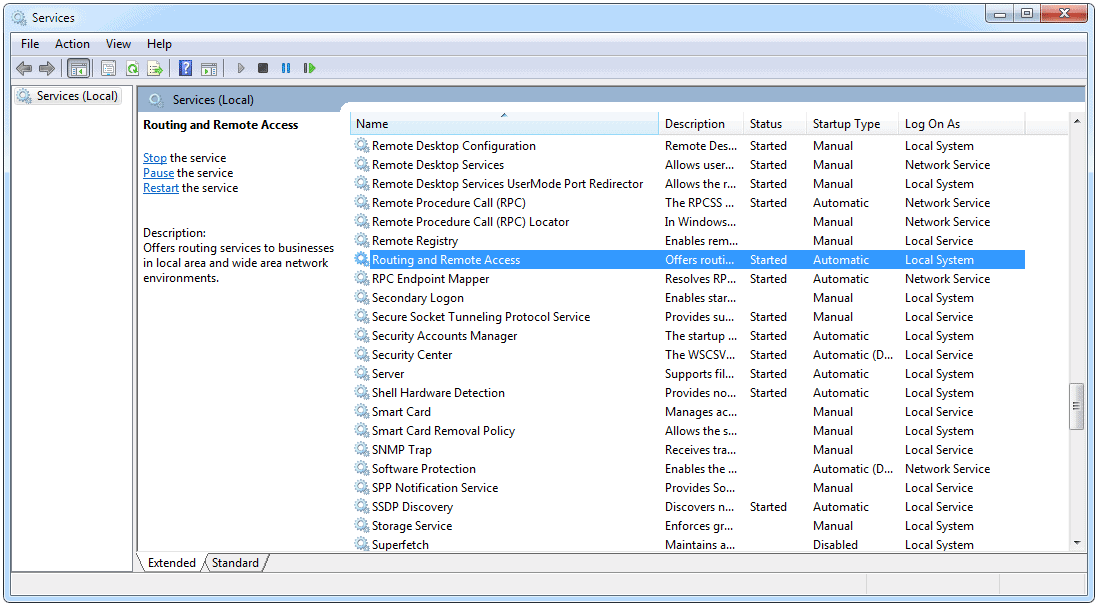This screenshot has width=1097, height=606.
Task: Sort by the Name column header
Action: [504, 124]
